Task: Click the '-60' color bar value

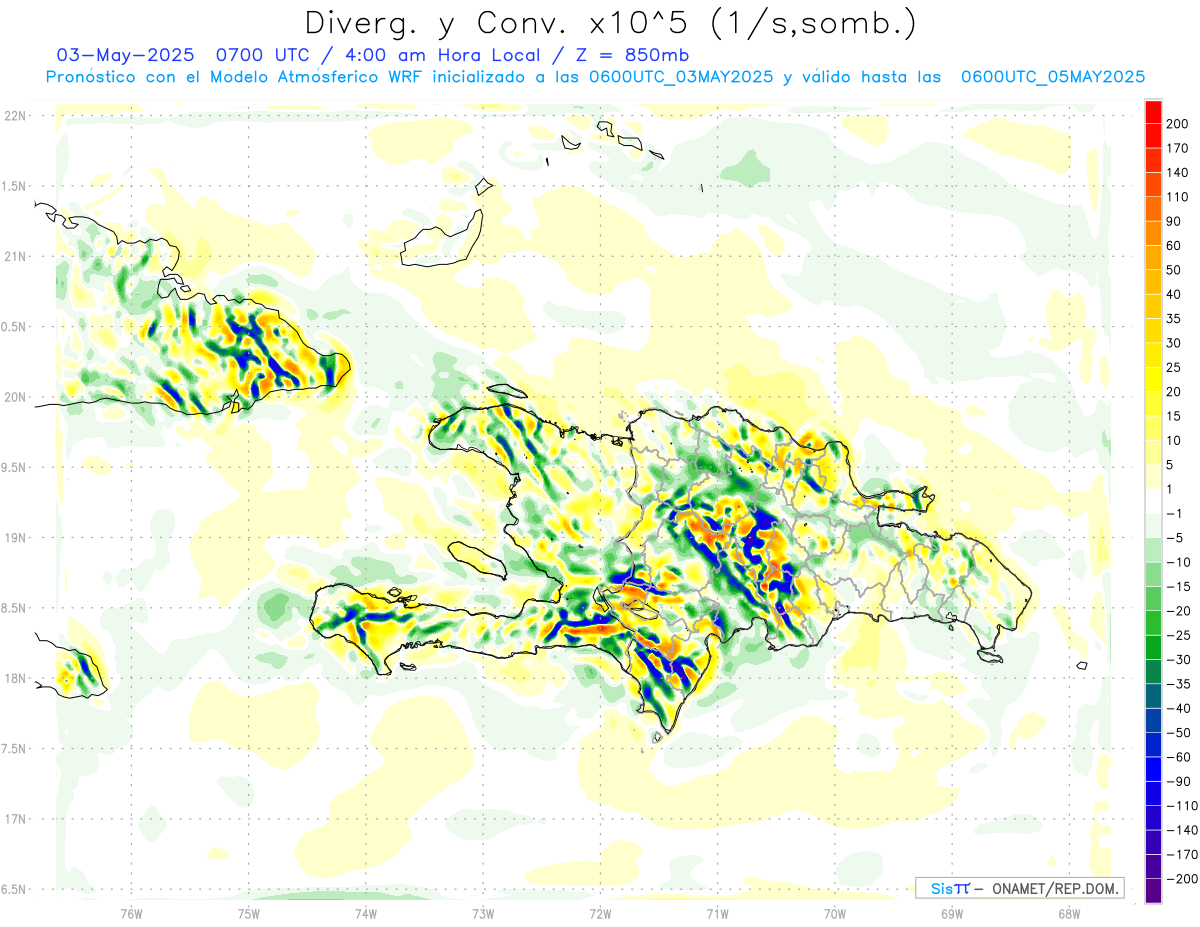Action: pyautogui.click(x=1181, y=757)
